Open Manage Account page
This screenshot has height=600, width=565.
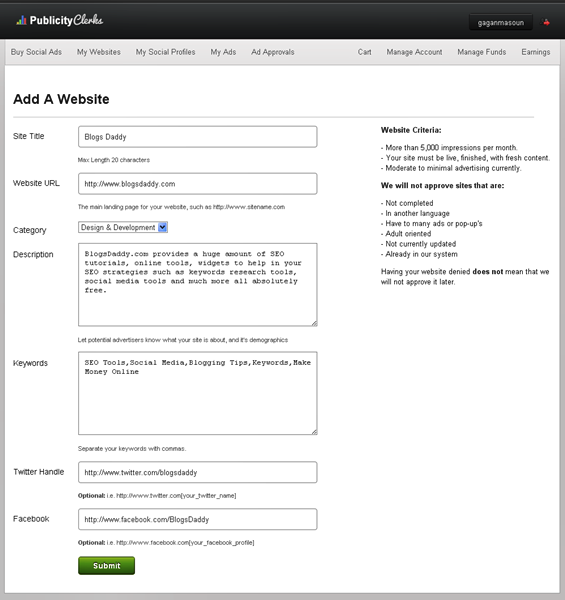[414, 52]
